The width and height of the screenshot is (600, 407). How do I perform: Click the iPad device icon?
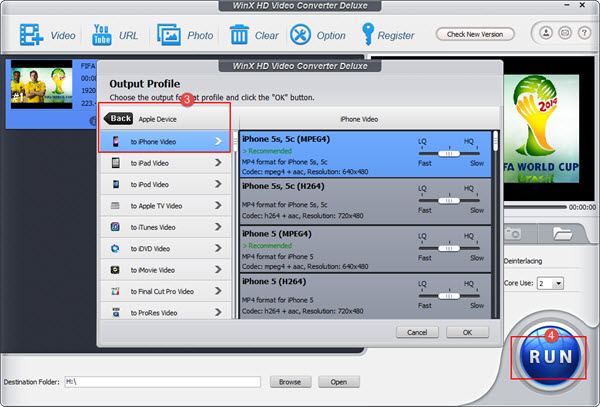click(116, 163)
